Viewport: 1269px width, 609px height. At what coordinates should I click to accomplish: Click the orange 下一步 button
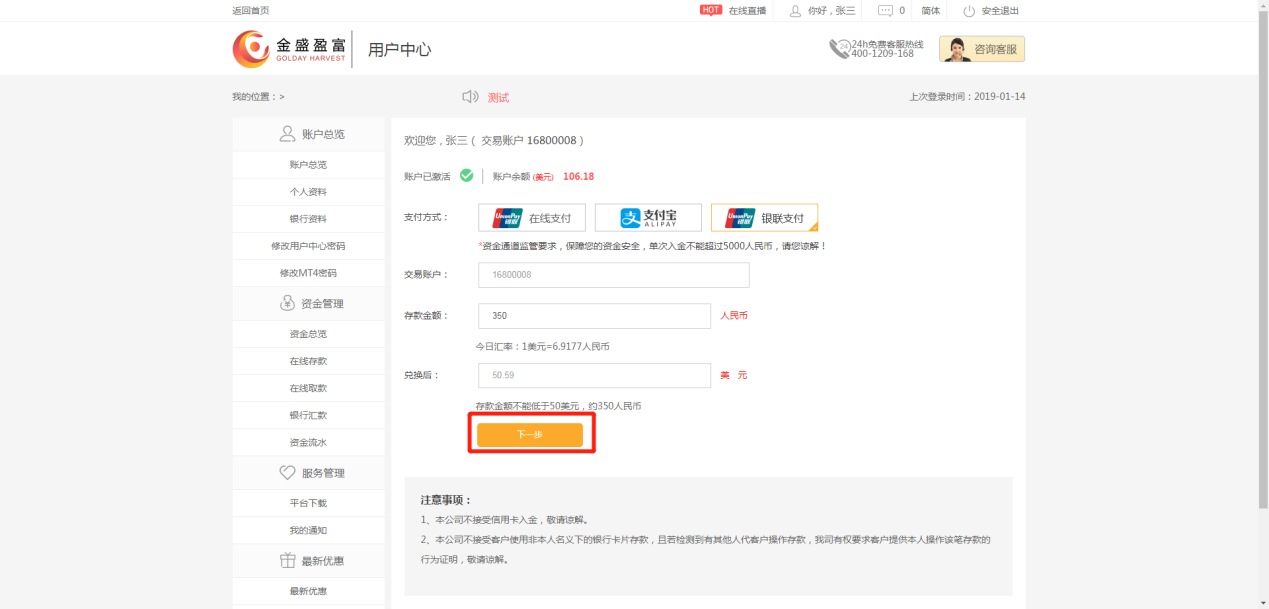click(x=530, y=435)
